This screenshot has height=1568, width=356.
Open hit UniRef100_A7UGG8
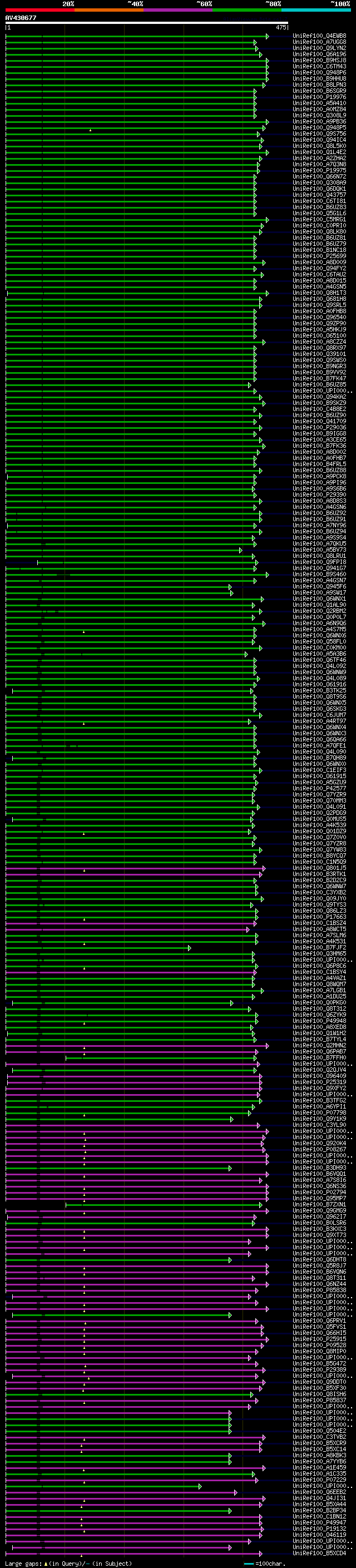[319, 42]
